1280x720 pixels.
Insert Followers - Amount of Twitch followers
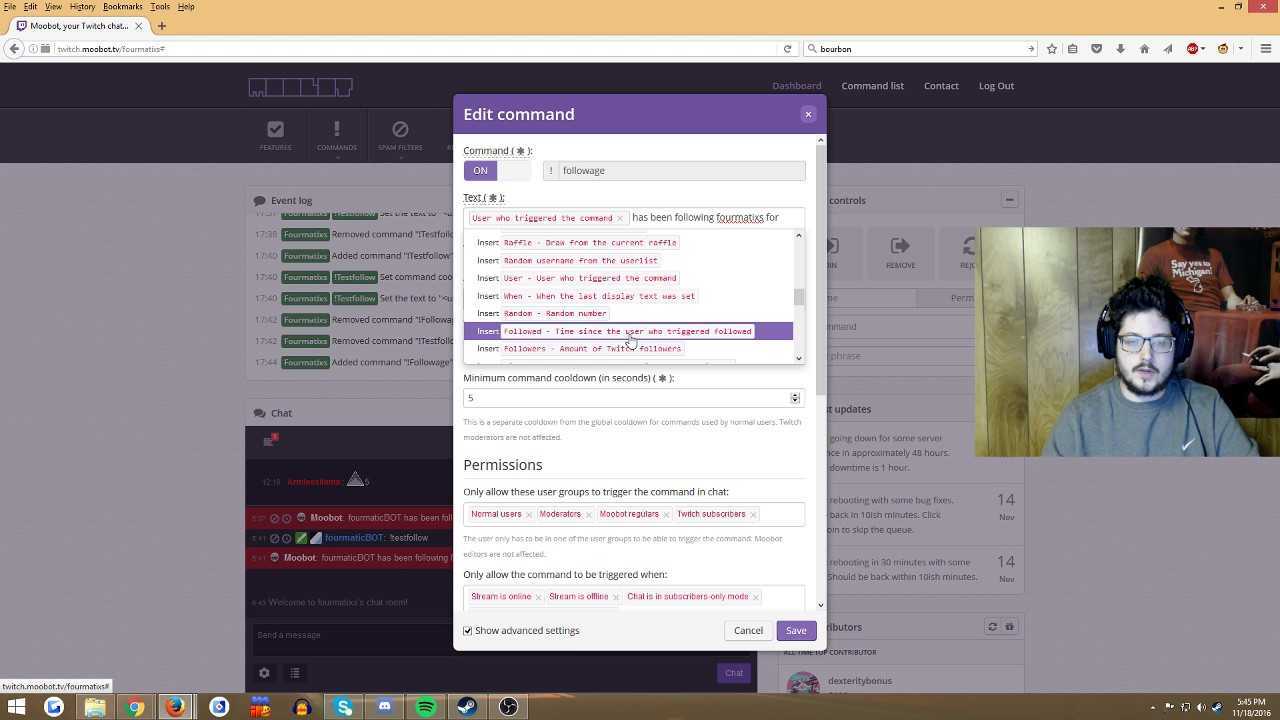point(628,349)
